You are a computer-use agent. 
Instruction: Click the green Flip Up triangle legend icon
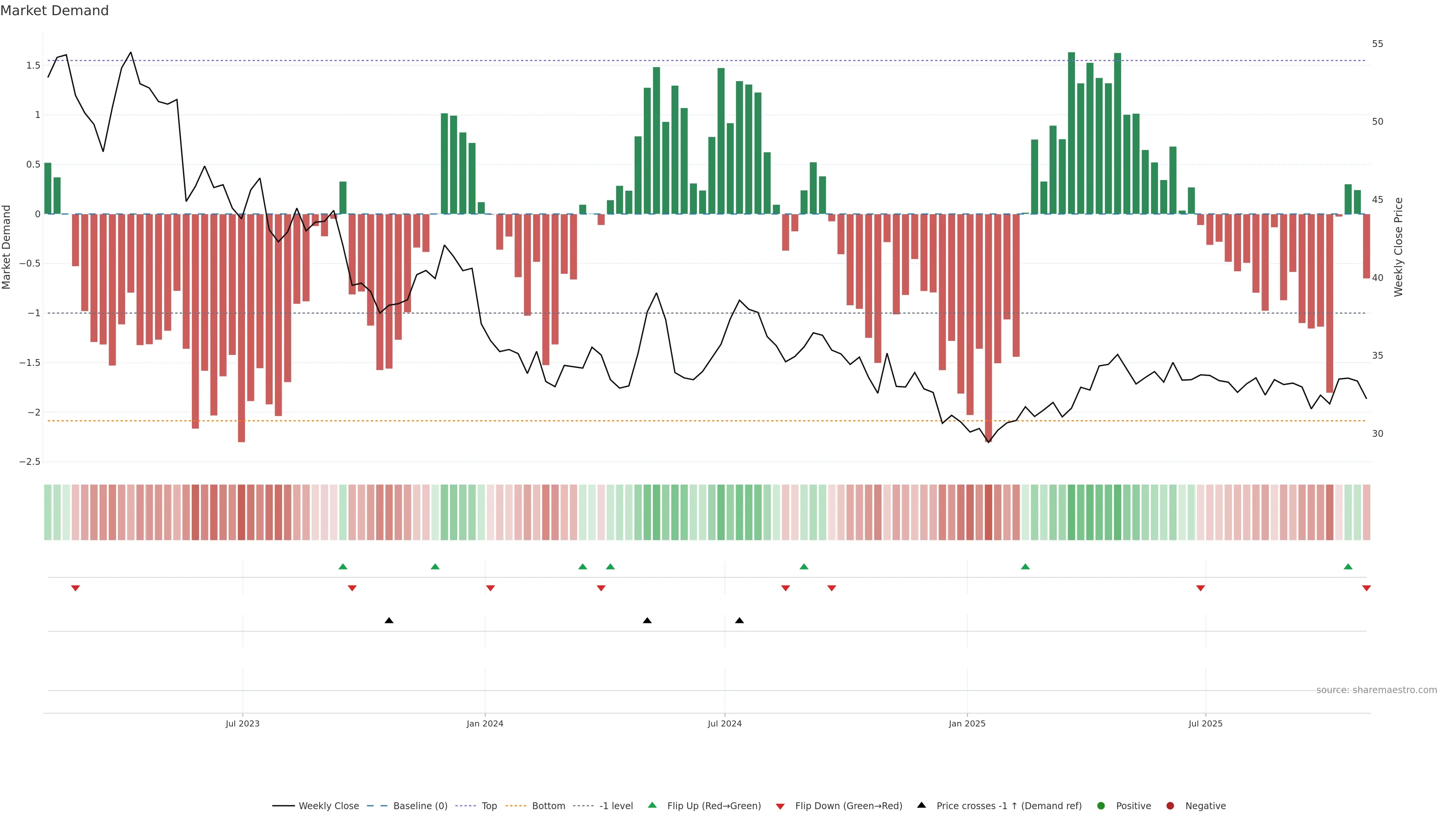[652, 805]
